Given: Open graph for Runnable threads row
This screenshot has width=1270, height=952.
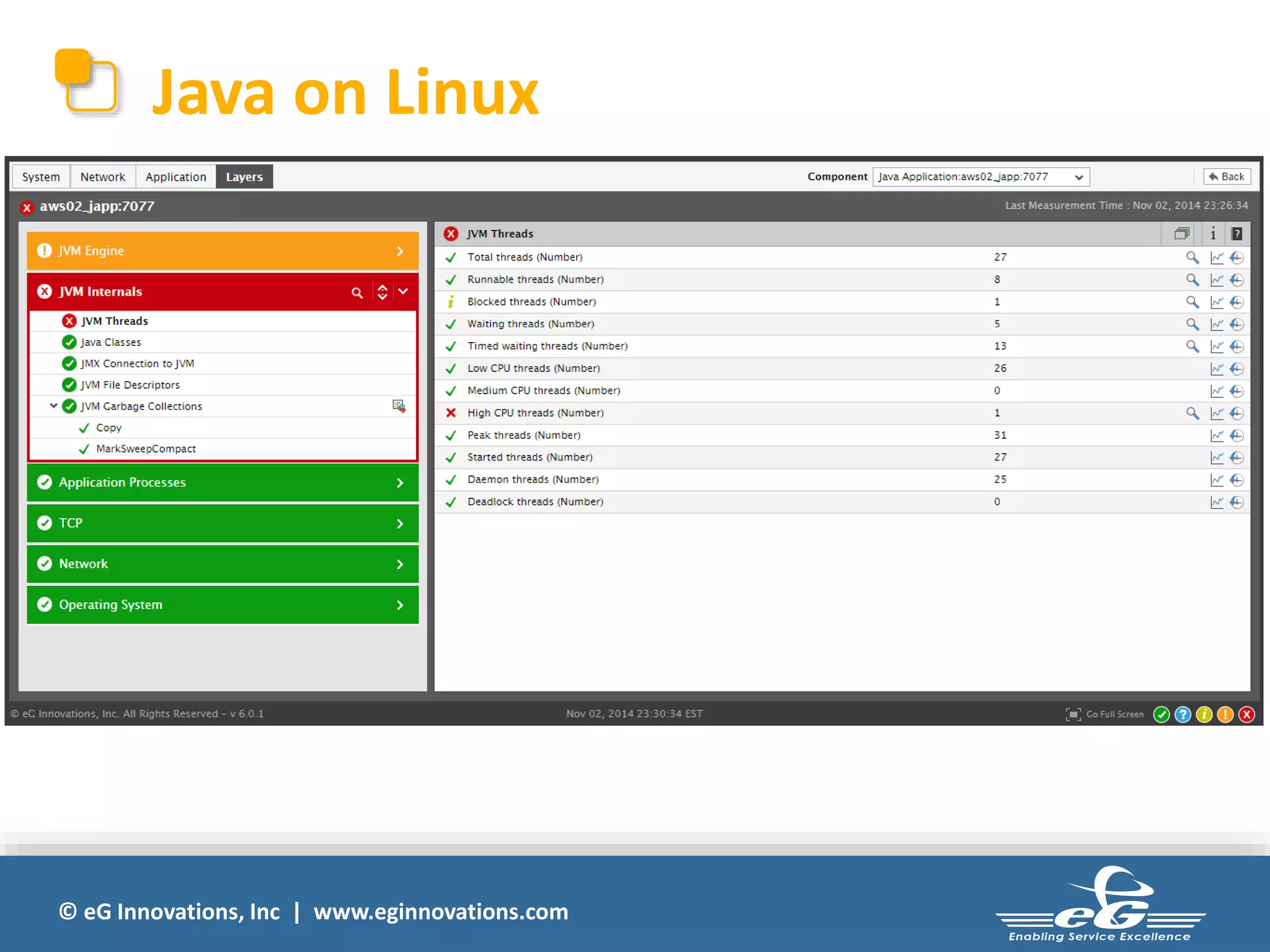Looking at the screenshot, I should [x=1217, y=280].
